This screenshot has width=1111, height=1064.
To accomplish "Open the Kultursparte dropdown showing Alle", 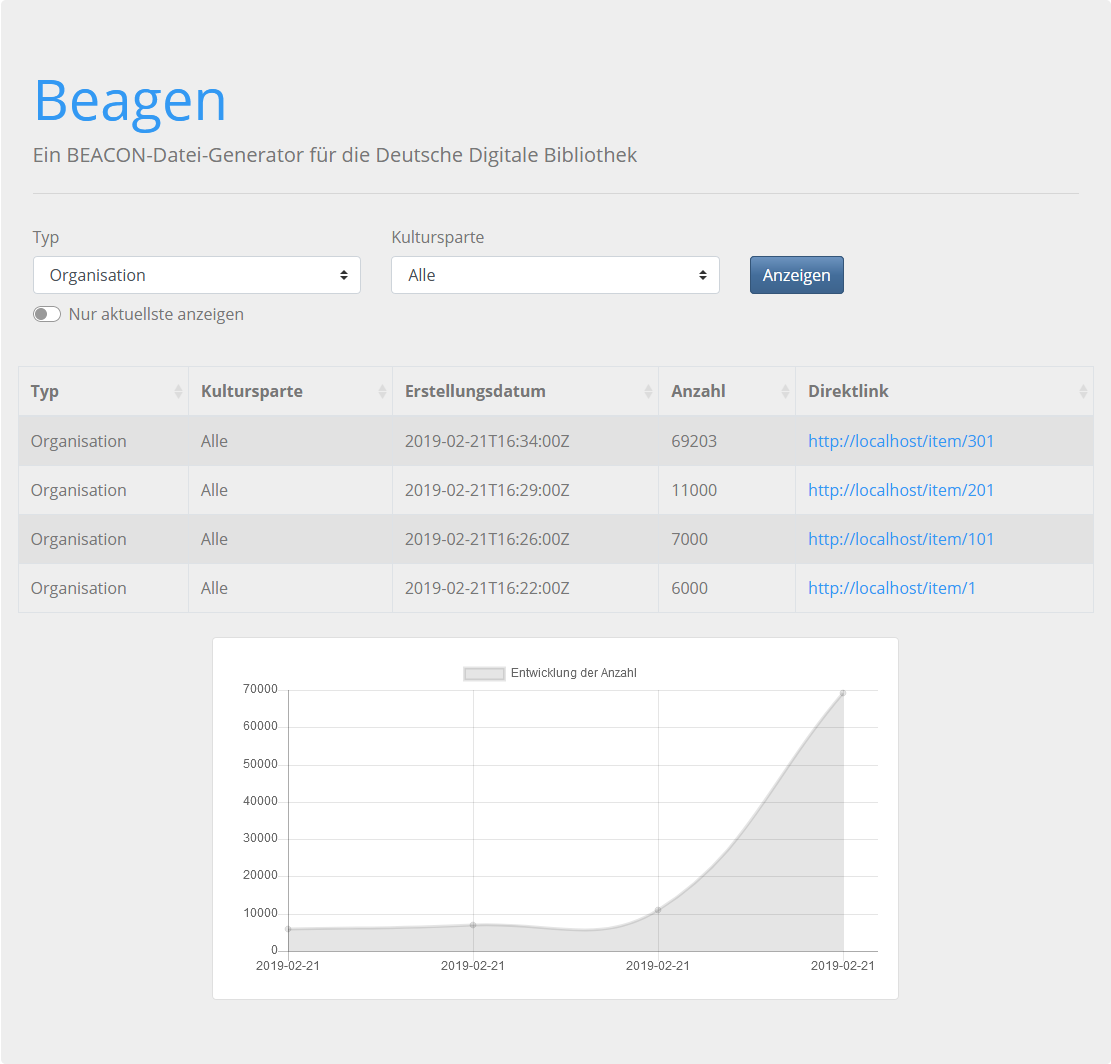I will (x=555, y=275).
